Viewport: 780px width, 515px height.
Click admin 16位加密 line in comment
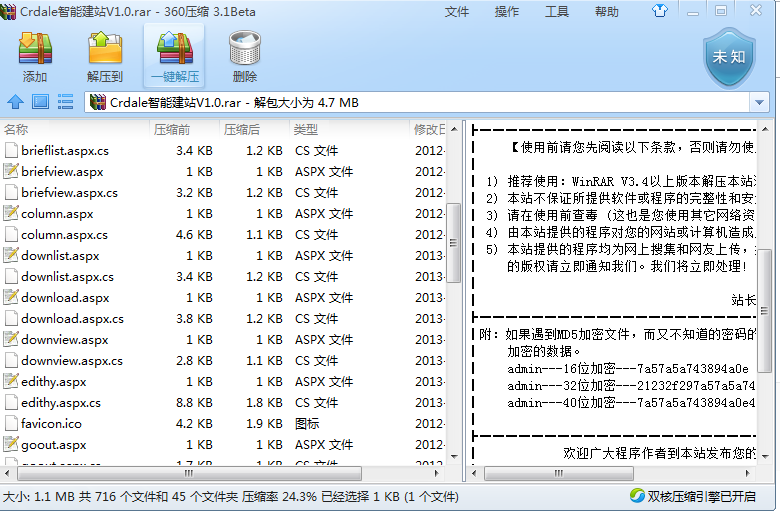(628, 369)
